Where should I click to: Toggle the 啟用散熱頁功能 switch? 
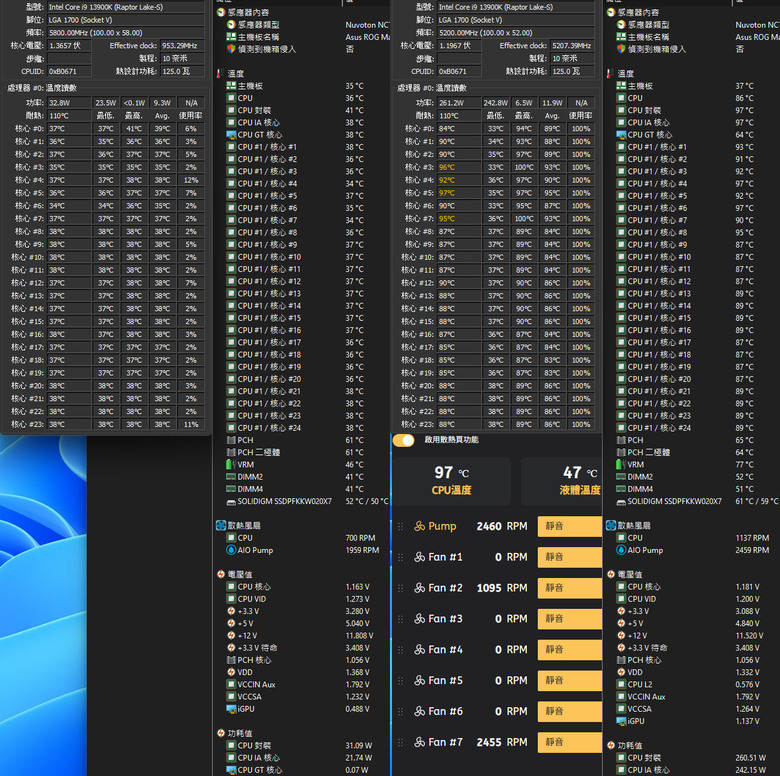point(403,440)
